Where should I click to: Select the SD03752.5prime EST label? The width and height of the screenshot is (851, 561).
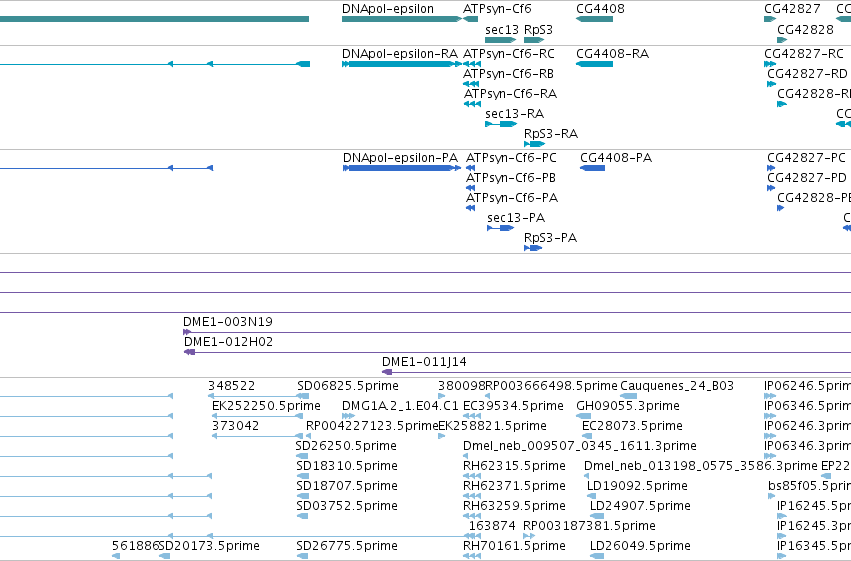[347, 506]
